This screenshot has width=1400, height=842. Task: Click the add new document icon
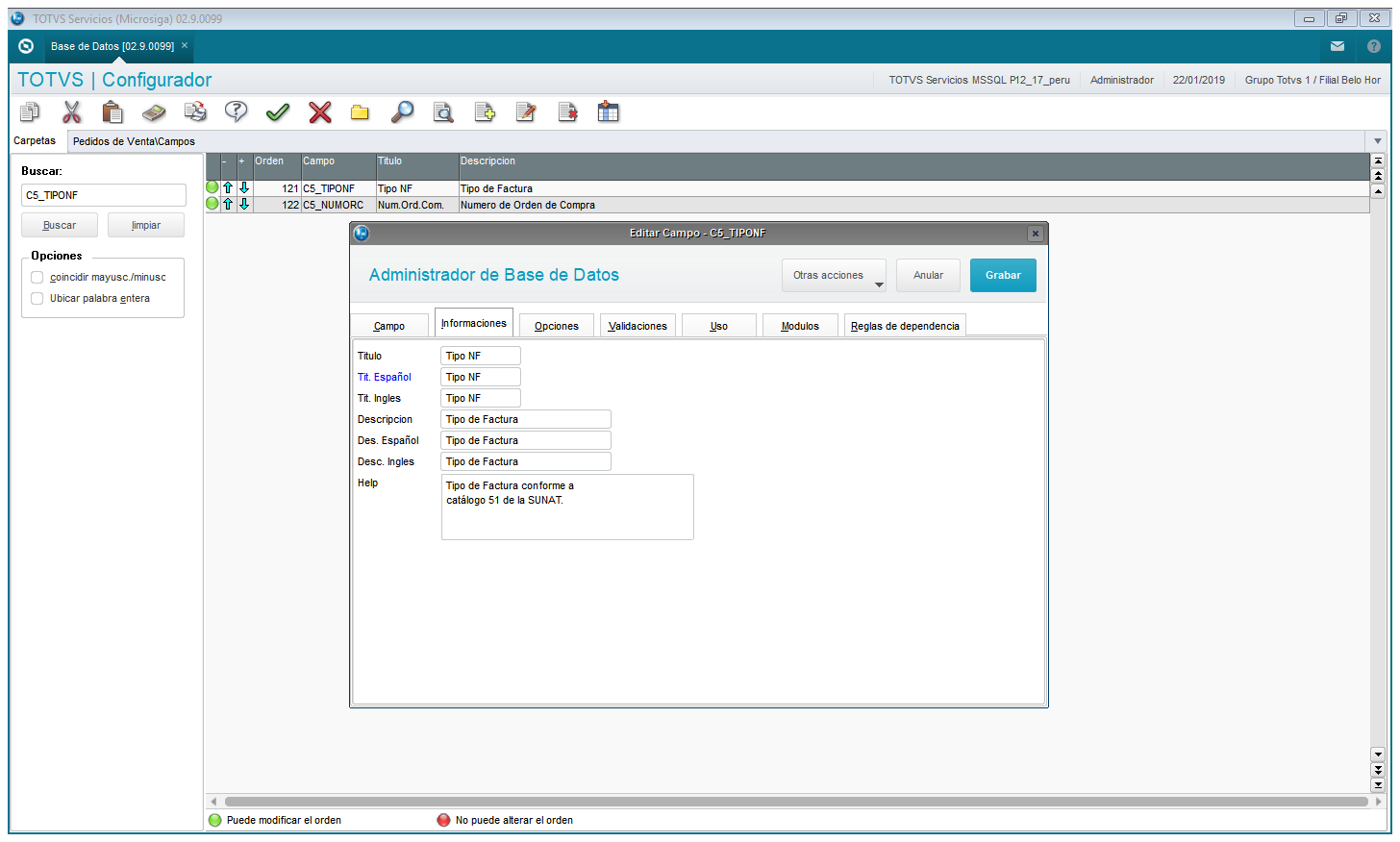tap(485, 112)
